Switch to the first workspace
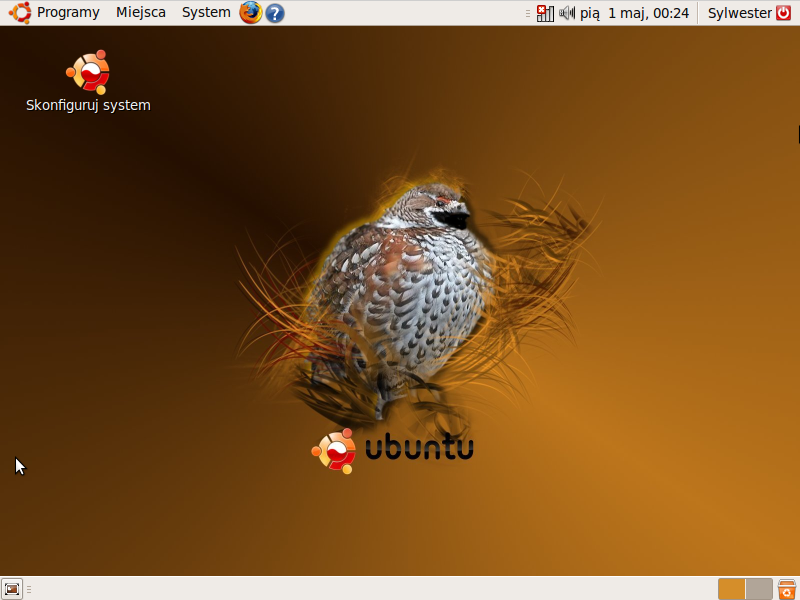 coord(731,589)
